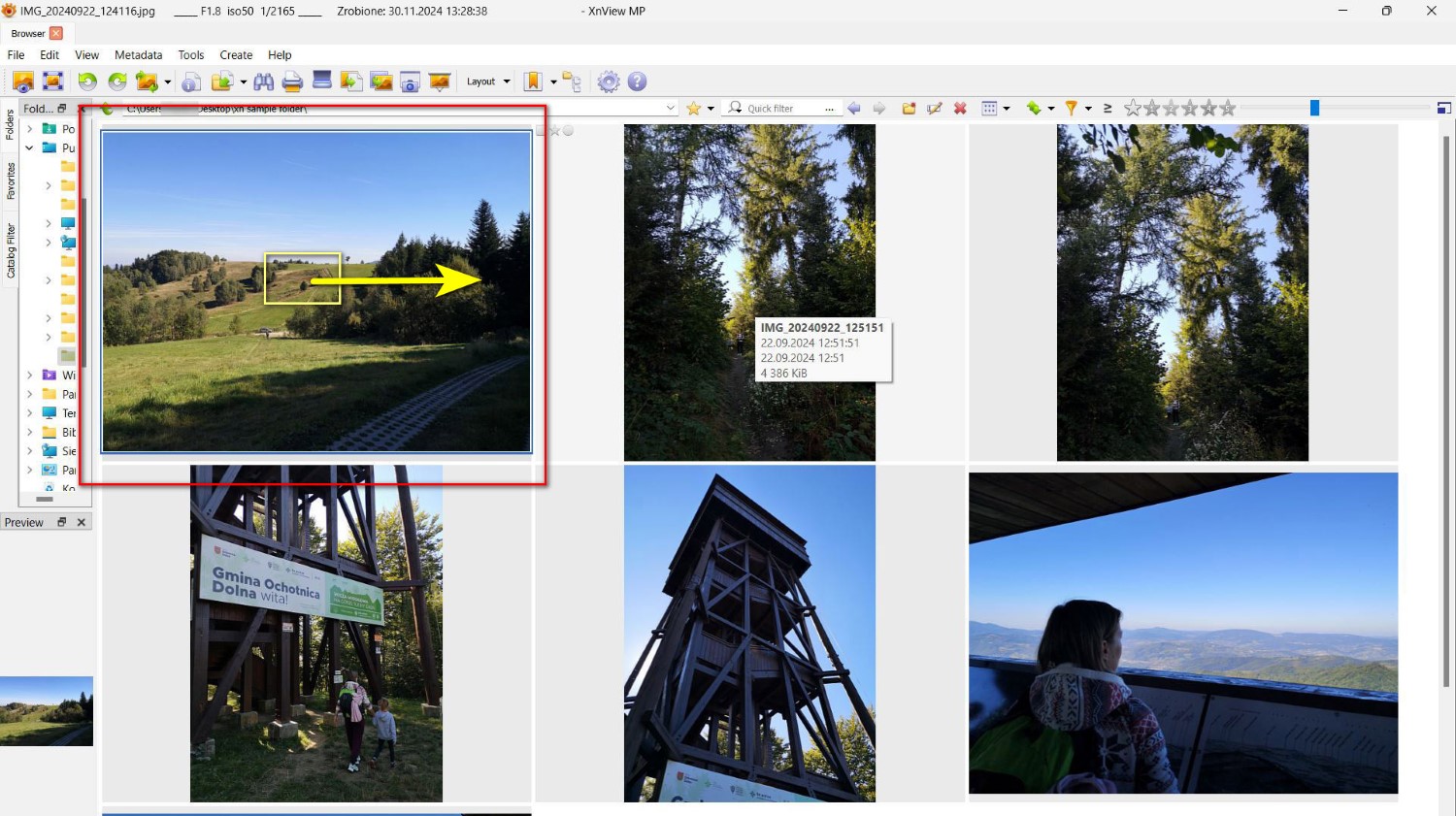Click the Capture screen camera icon

(410, 82)
